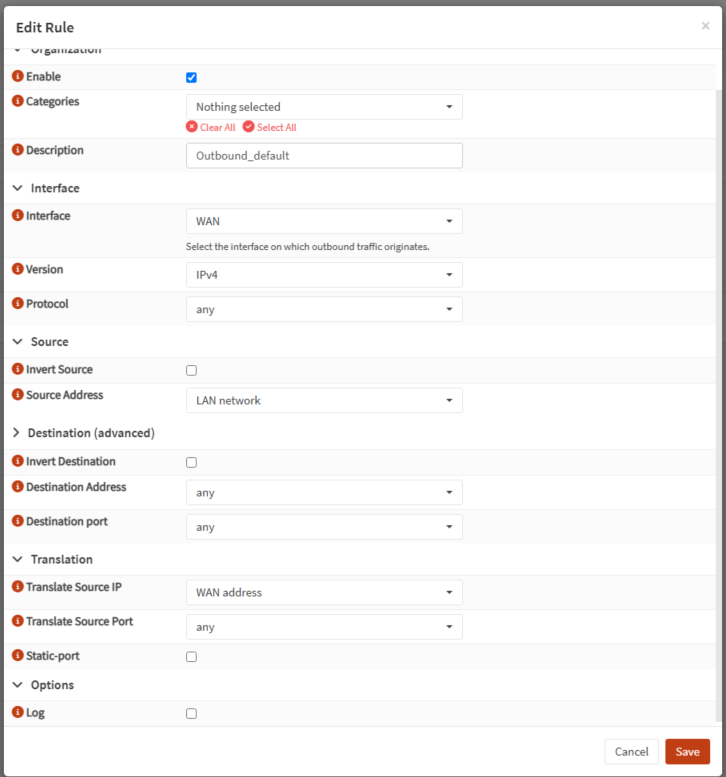Show help icon for Static-port
Viewport: 726px width, 777px height.
coord(18,656)
